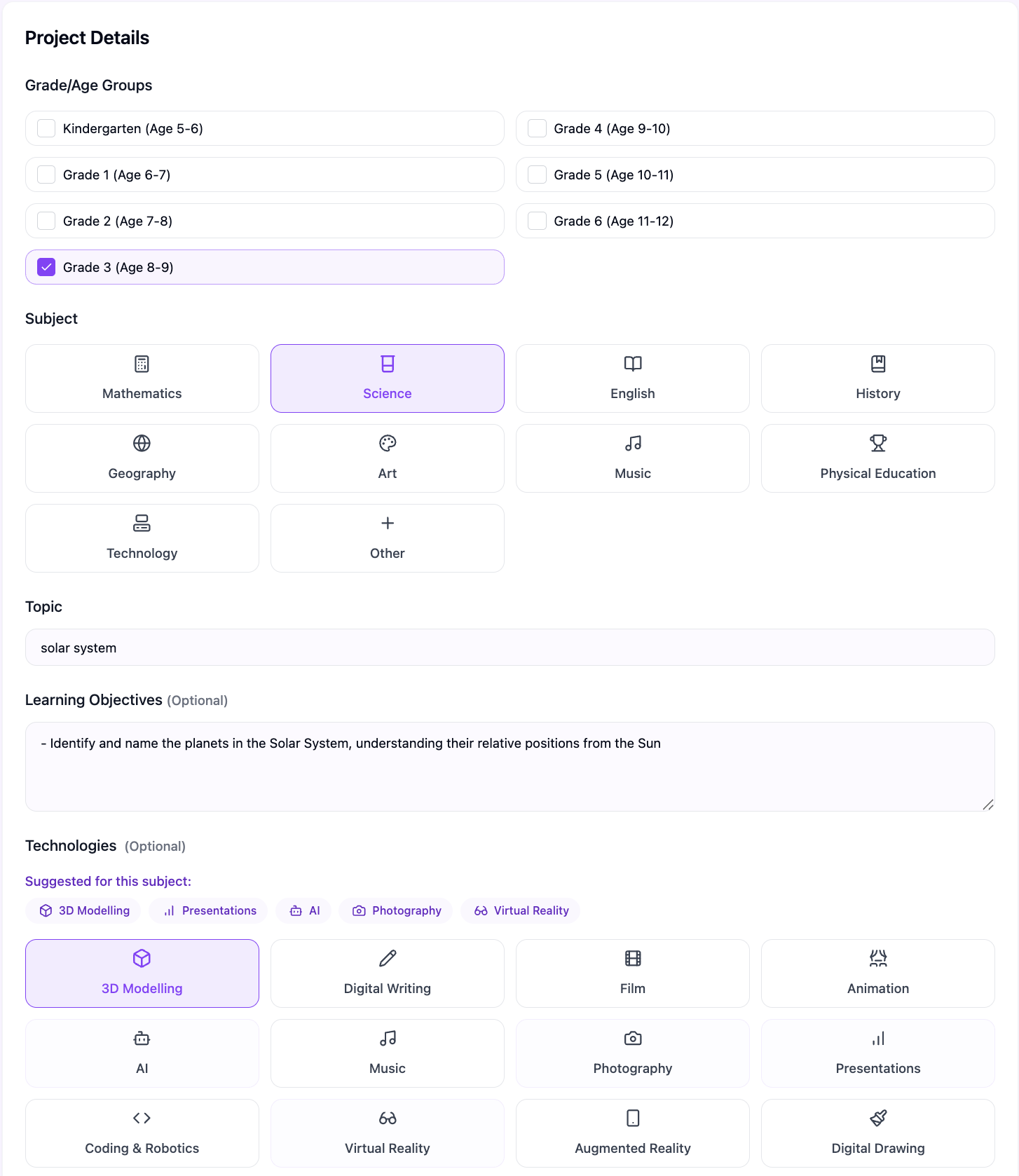This screenshot has width=1019, height=1176.
Task: Click the Topic input field
Action: 509,648
